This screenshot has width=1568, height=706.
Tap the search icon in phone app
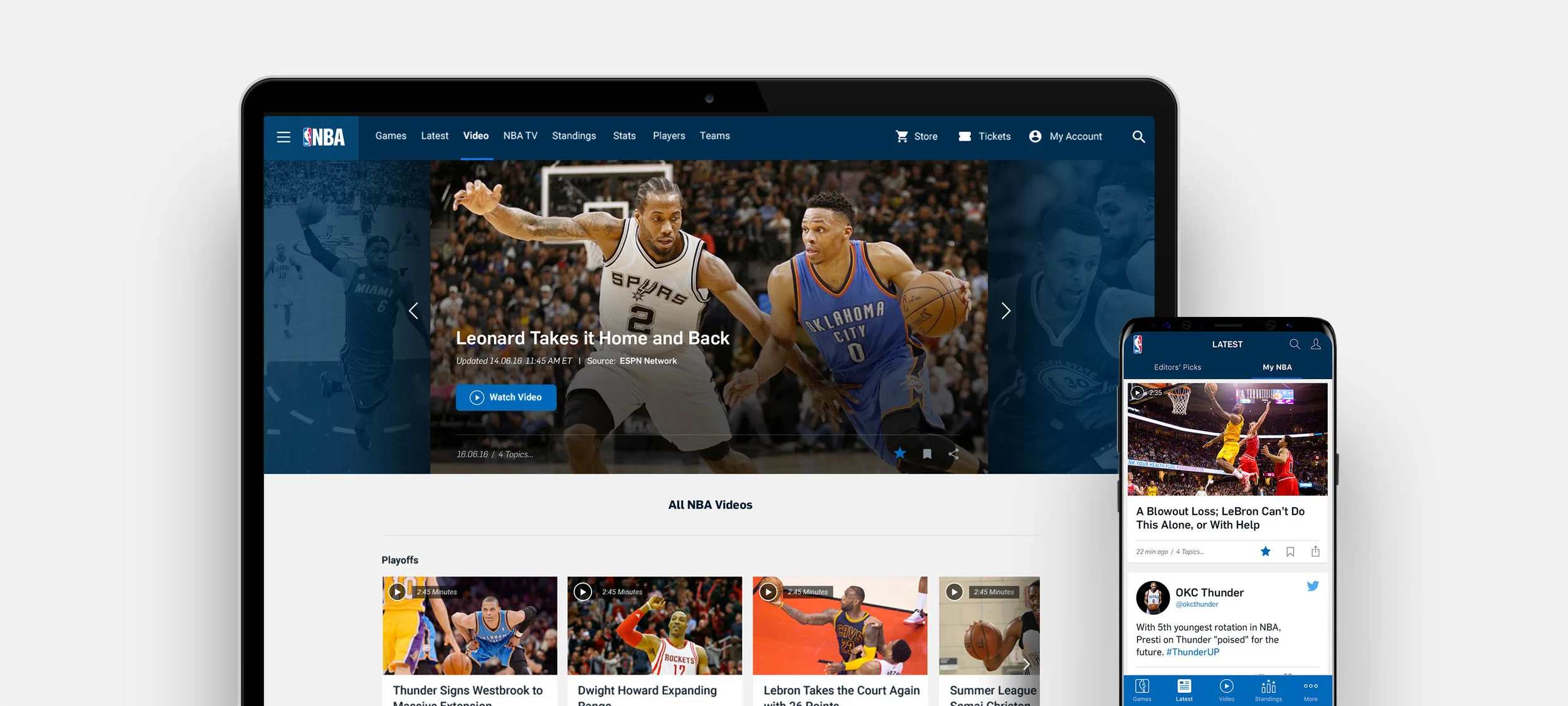pos(1294,344)
